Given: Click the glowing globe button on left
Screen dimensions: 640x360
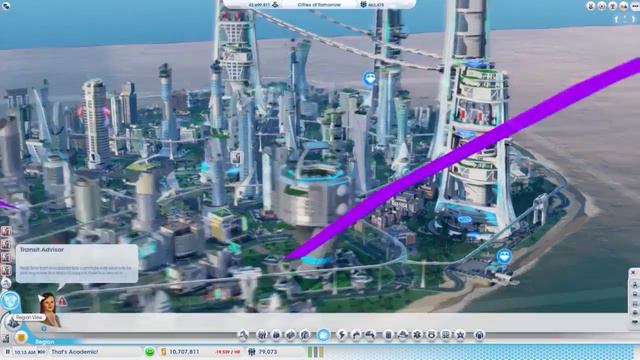Looking at the screenshot, I should [10, 301].
